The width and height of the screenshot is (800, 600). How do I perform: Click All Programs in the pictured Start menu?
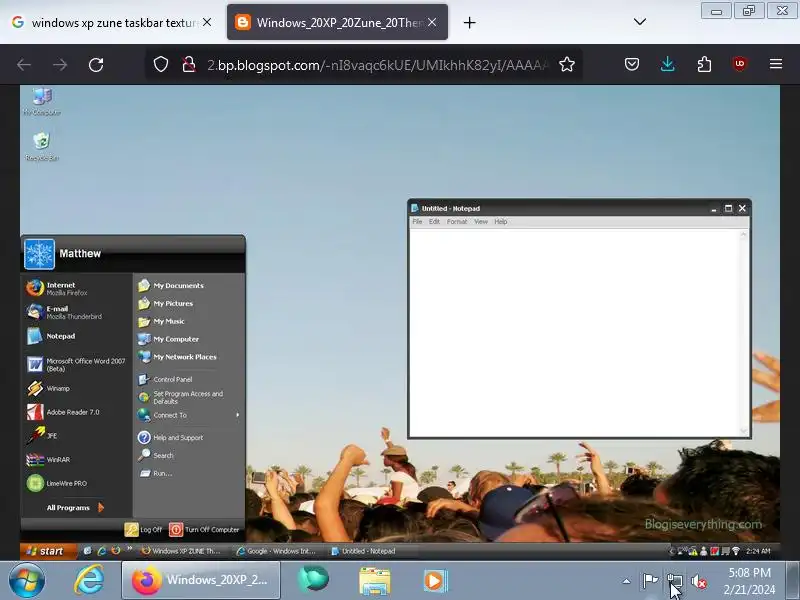(75, 508)
